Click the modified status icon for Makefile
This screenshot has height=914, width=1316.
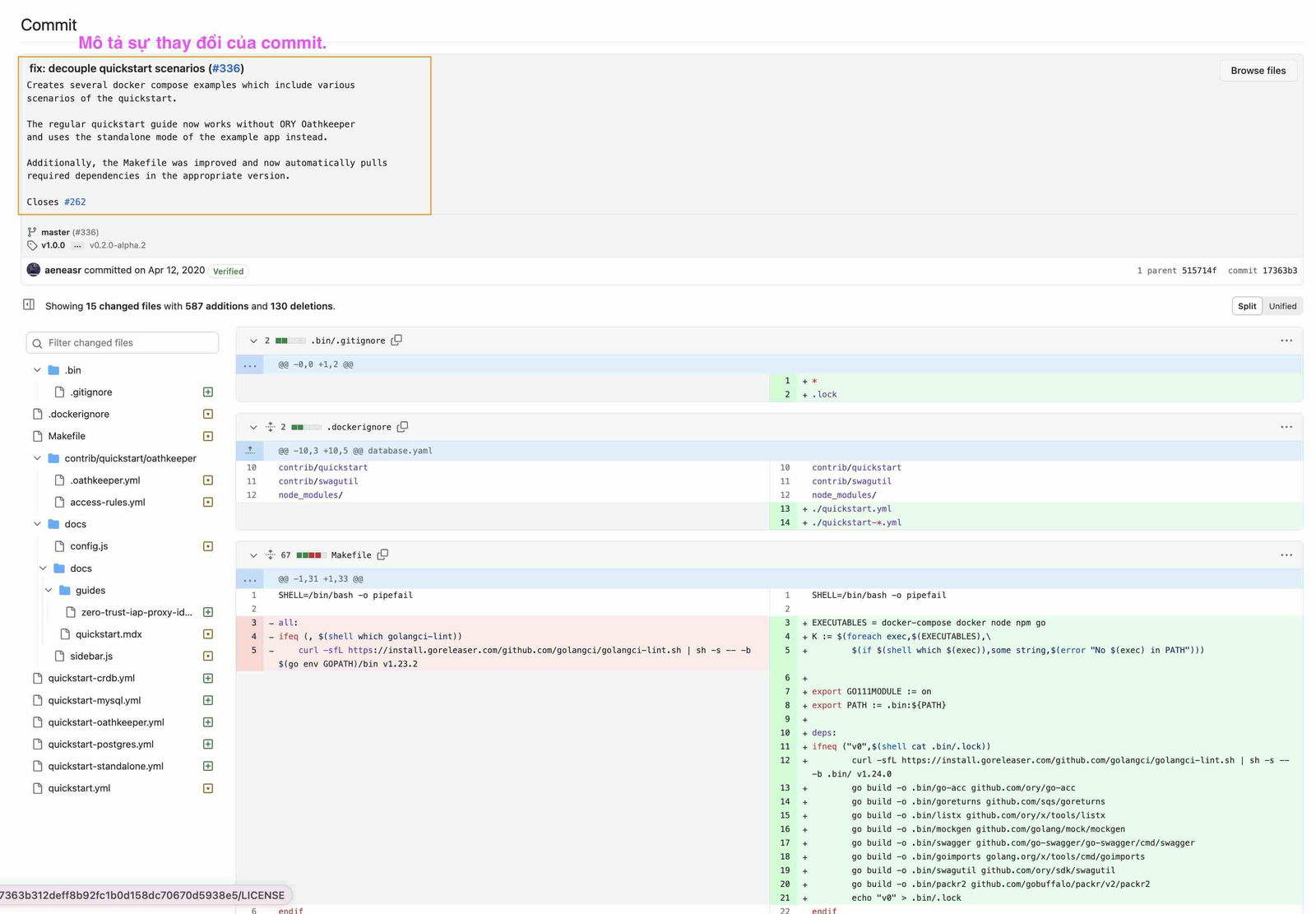coord(208,436)
